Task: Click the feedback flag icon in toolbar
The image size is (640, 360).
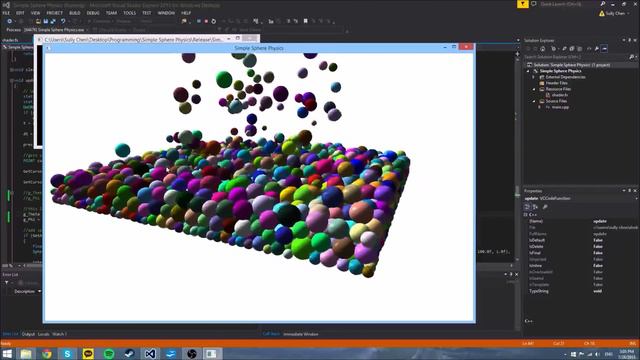Action: coord(184,21)
